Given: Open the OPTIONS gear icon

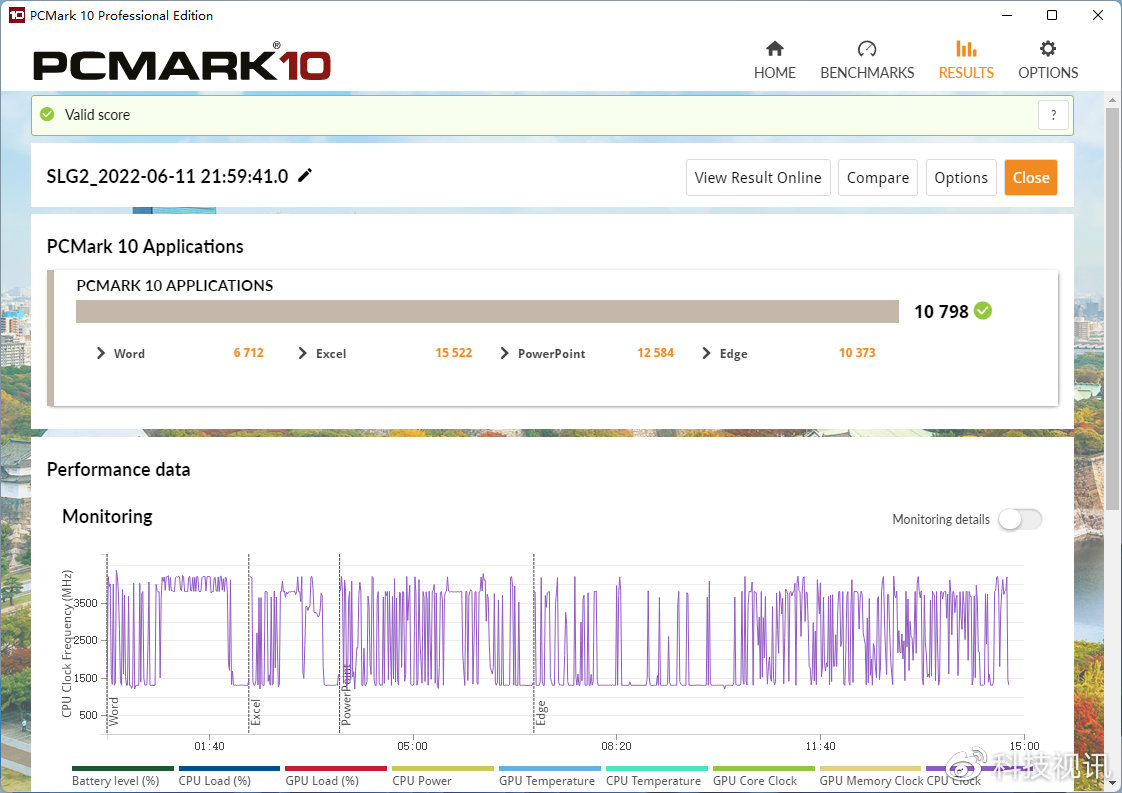Looking at the screenshot, I should [1048, 49].
